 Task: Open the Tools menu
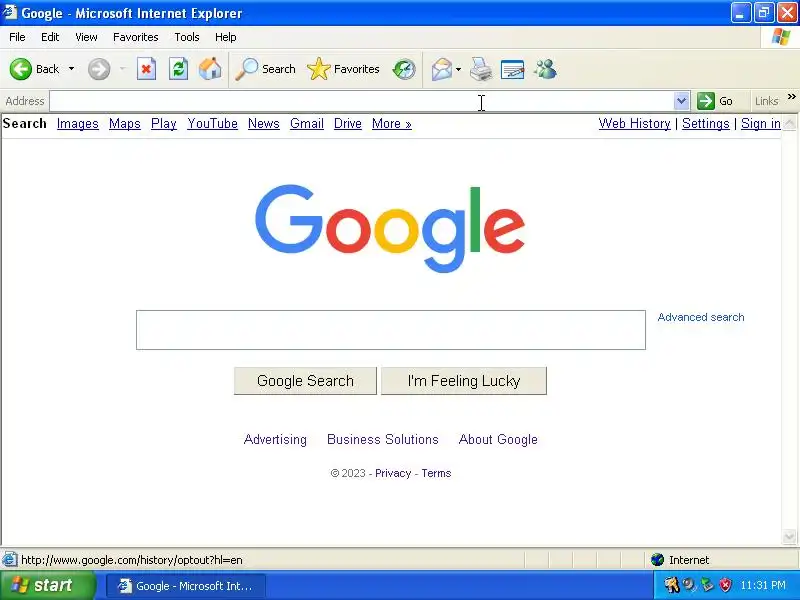[x=187, y=37]
